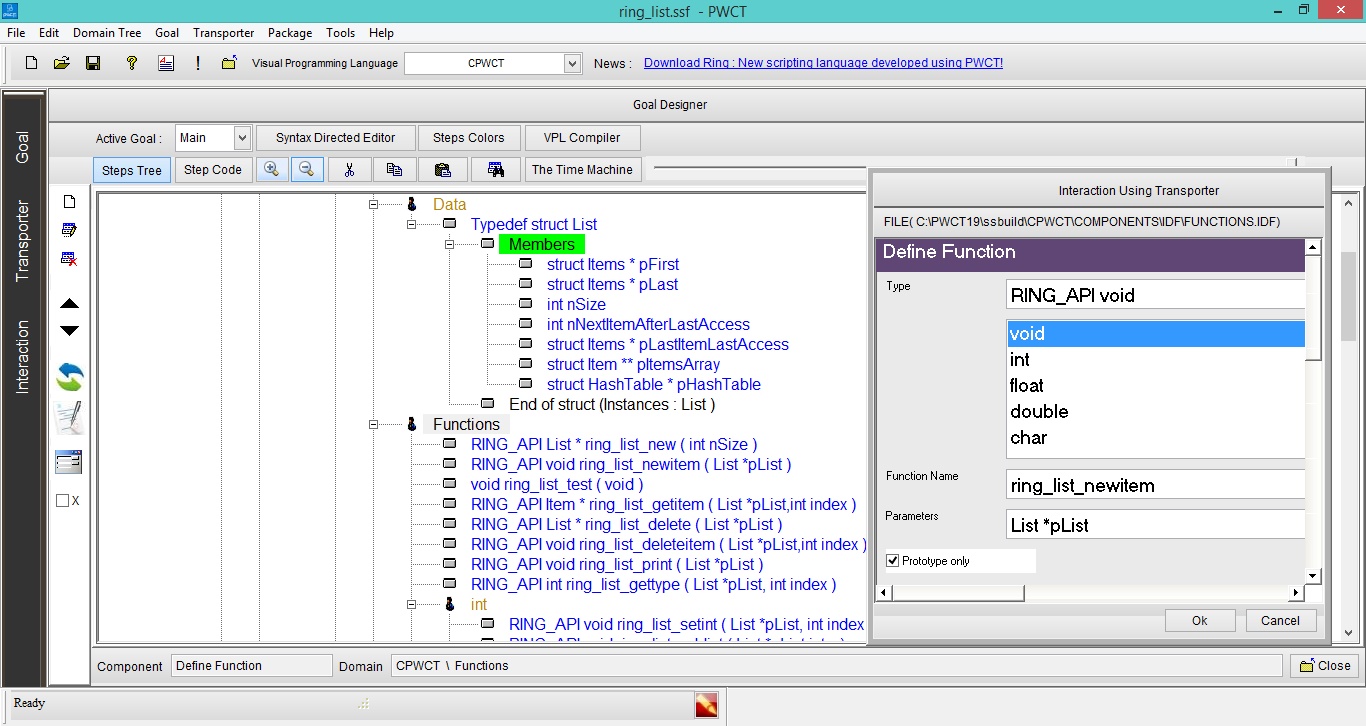Viewport: 1366px width, 726px height.
Task: Click the blue-green refresh arrows icon
Action: pyautogui.click(x=70, y=377)
